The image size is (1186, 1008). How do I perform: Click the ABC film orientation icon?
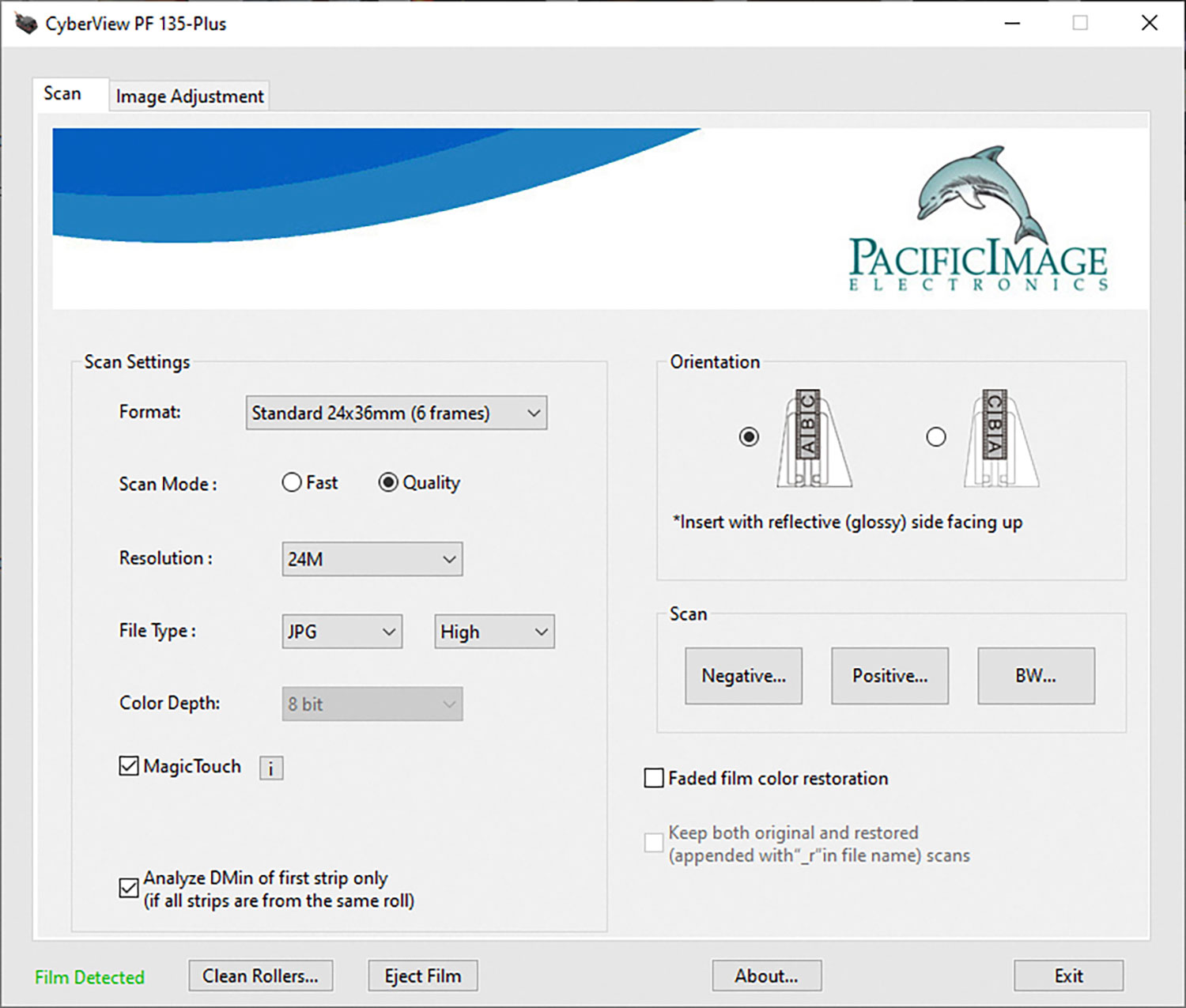(814, 438)
